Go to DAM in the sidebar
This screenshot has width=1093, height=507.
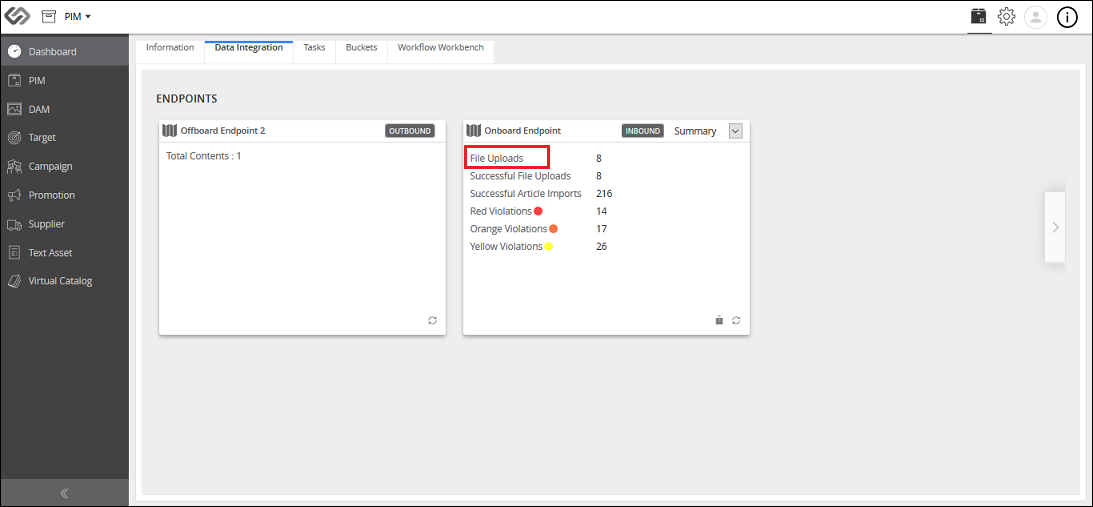64,109
